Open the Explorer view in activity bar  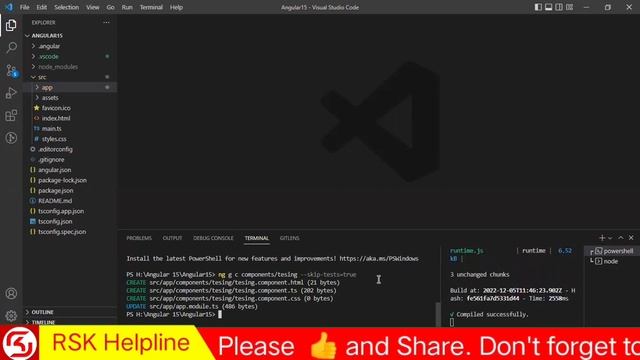pyautogui.click(x=11, y=25)
